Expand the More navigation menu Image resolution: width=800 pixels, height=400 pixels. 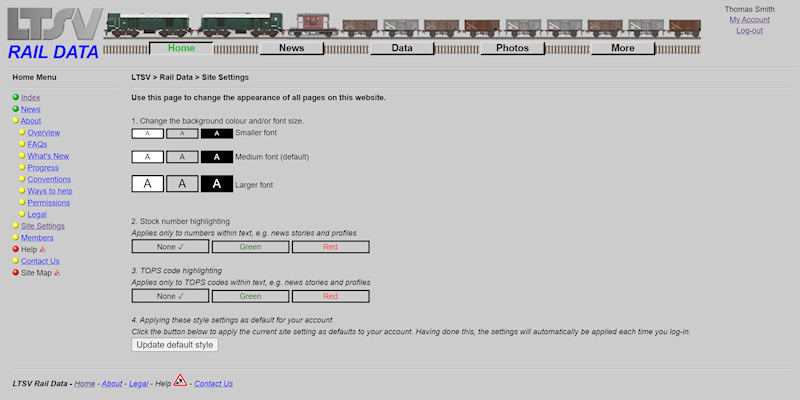pos(622,48)
